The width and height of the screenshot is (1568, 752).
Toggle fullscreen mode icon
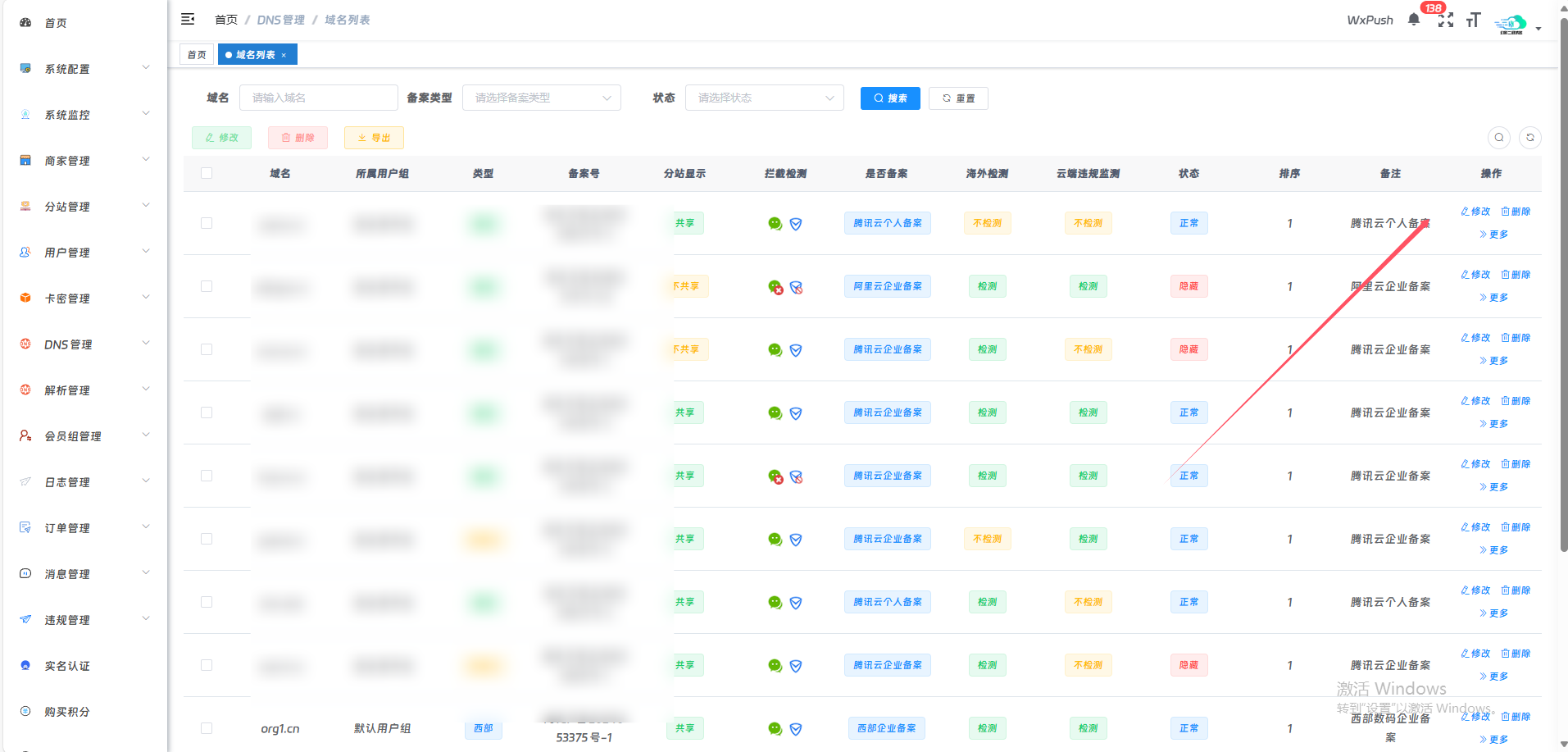click(x=1446, y=20)
